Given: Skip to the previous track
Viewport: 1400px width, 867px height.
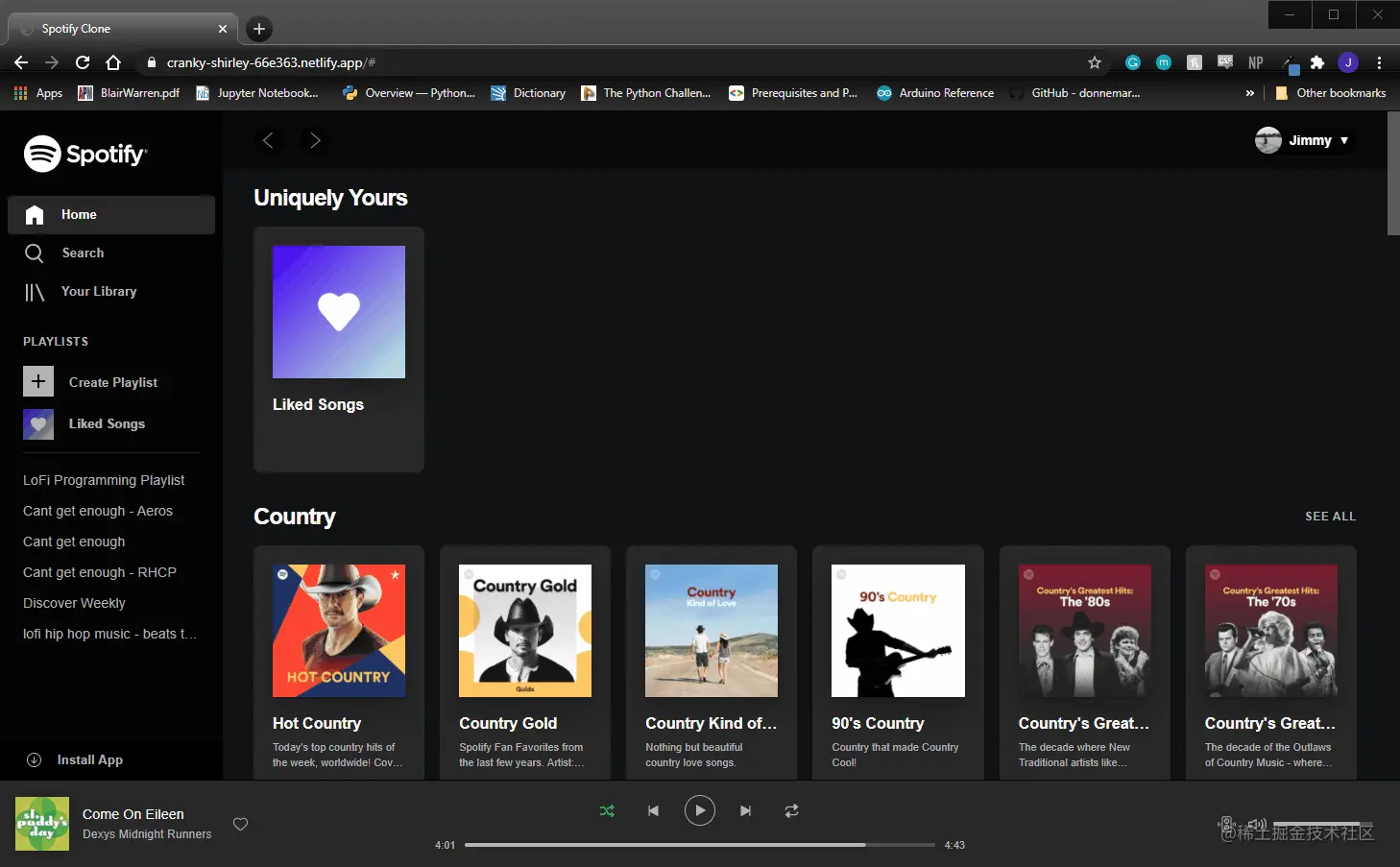Looking at the screenshot, I should [653, 811].
